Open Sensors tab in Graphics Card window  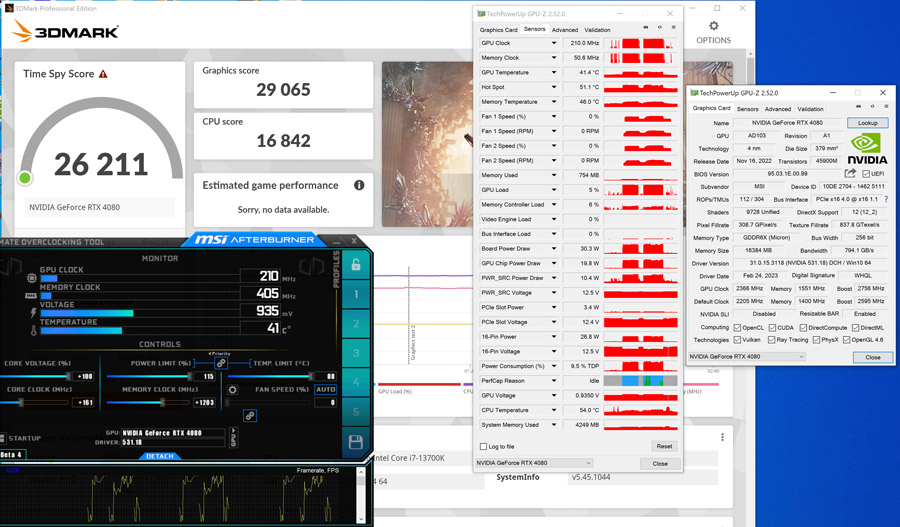(747, 108)
